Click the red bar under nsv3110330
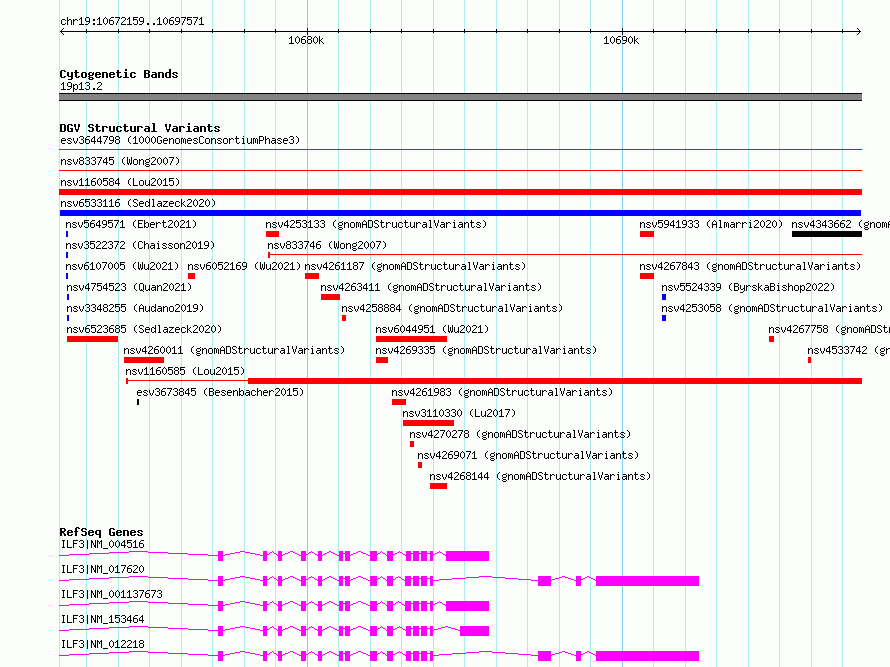 tap(429, 423)
